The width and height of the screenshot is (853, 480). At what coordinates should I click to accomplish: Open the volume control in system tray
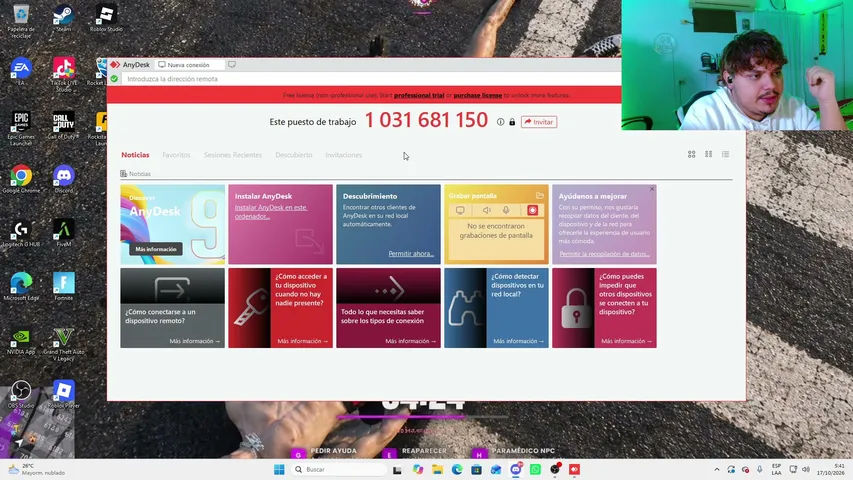tap(806, 470)
